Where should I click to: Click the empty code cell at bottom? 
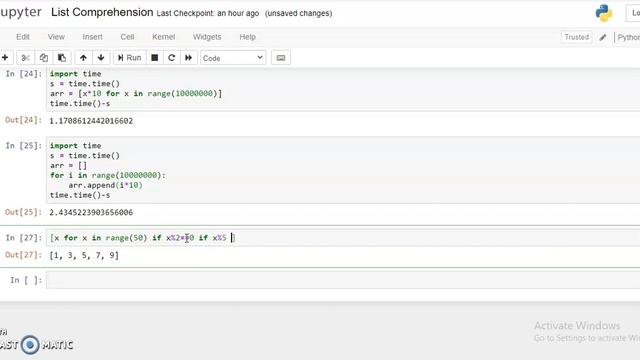pos(343,280)
